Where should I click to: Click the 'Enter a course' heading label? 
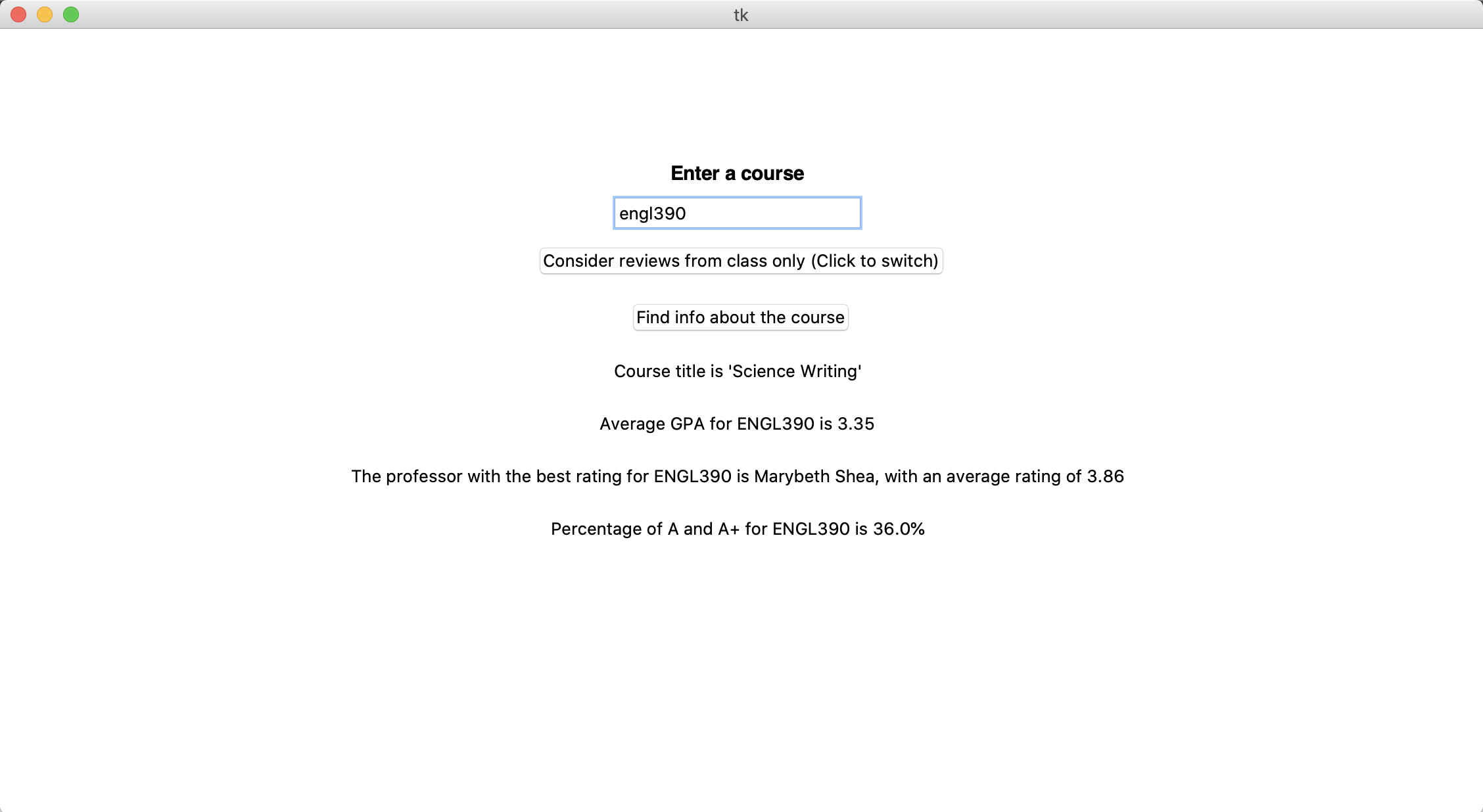[x=737, y=173]
